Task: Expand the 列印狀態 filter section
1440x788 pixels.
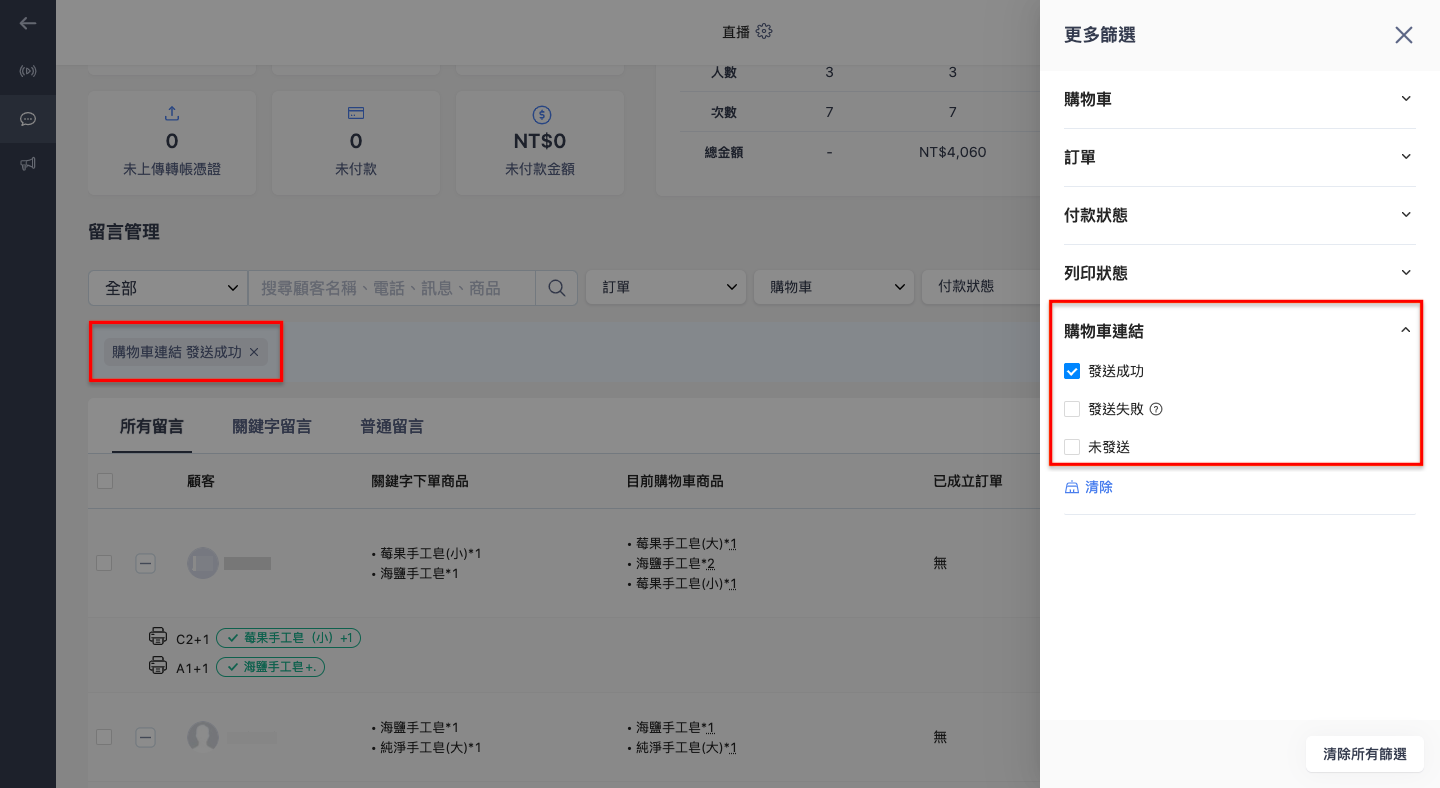Action: [1239, 273]
